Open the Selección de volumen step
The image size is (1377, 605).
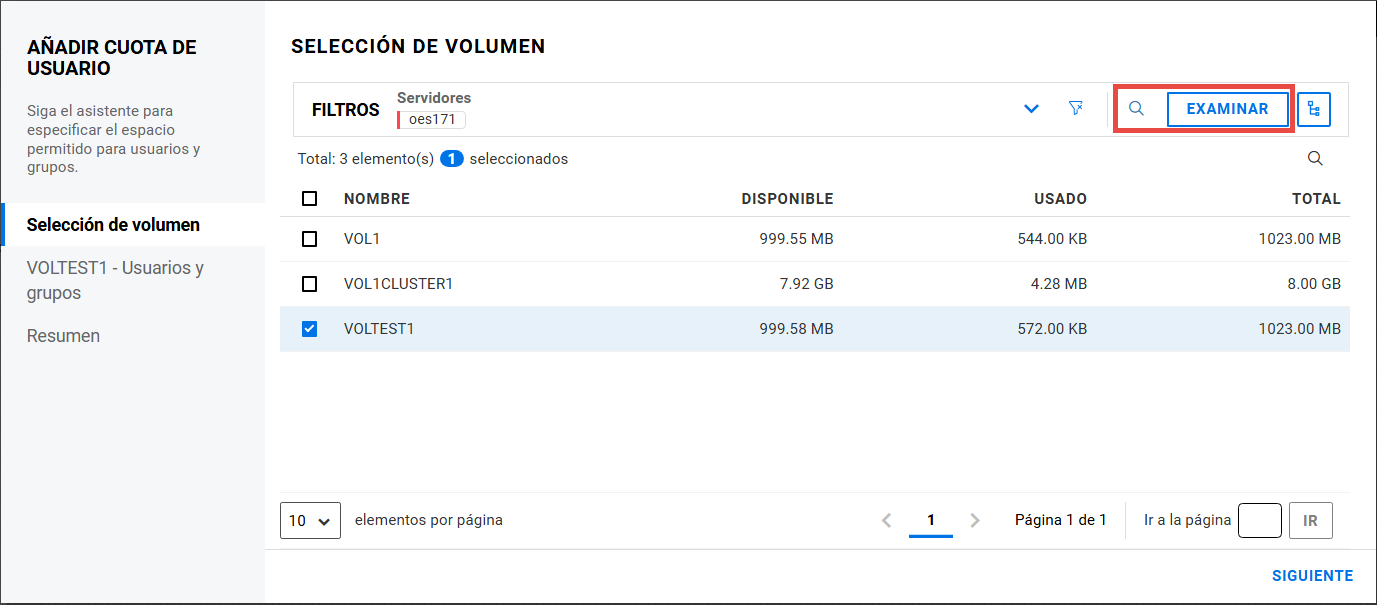pos(113,225)
